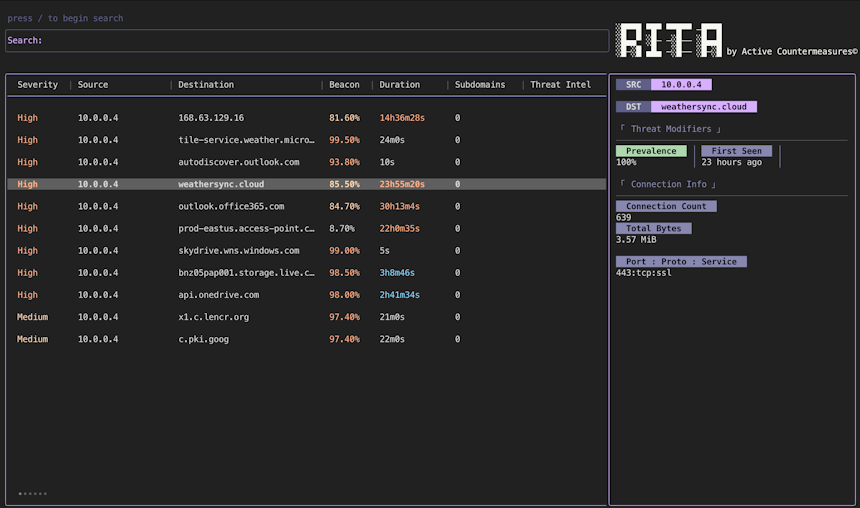This screenshot has height=508, width=860.
Task: Click the 3h8m46s duration value
Action: coord(397,273)
